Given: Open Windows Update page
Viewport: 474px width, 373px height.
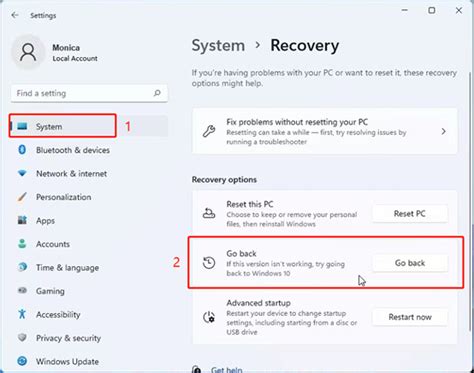Looking at the screenshot, I should click(x=89, y=361).
